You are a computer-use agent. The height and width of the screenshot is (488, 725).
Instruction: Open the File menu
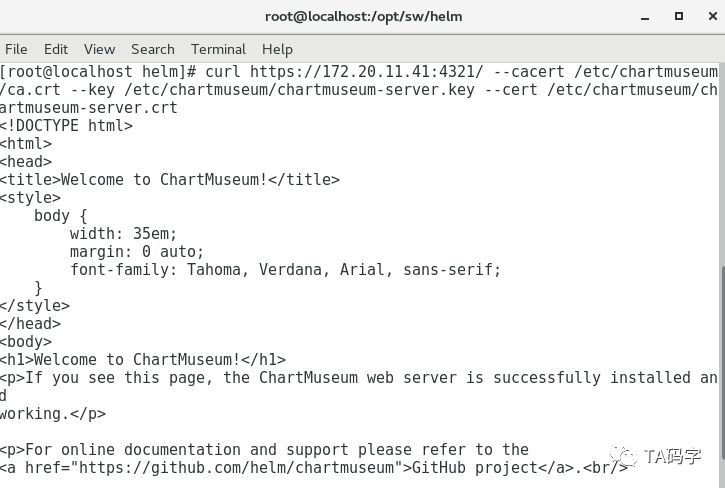tap(16, 49)
